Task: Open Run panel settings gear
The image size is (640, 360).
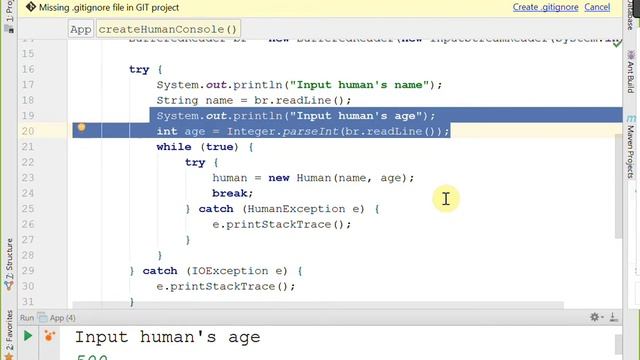Action: [x=595, y=317]
